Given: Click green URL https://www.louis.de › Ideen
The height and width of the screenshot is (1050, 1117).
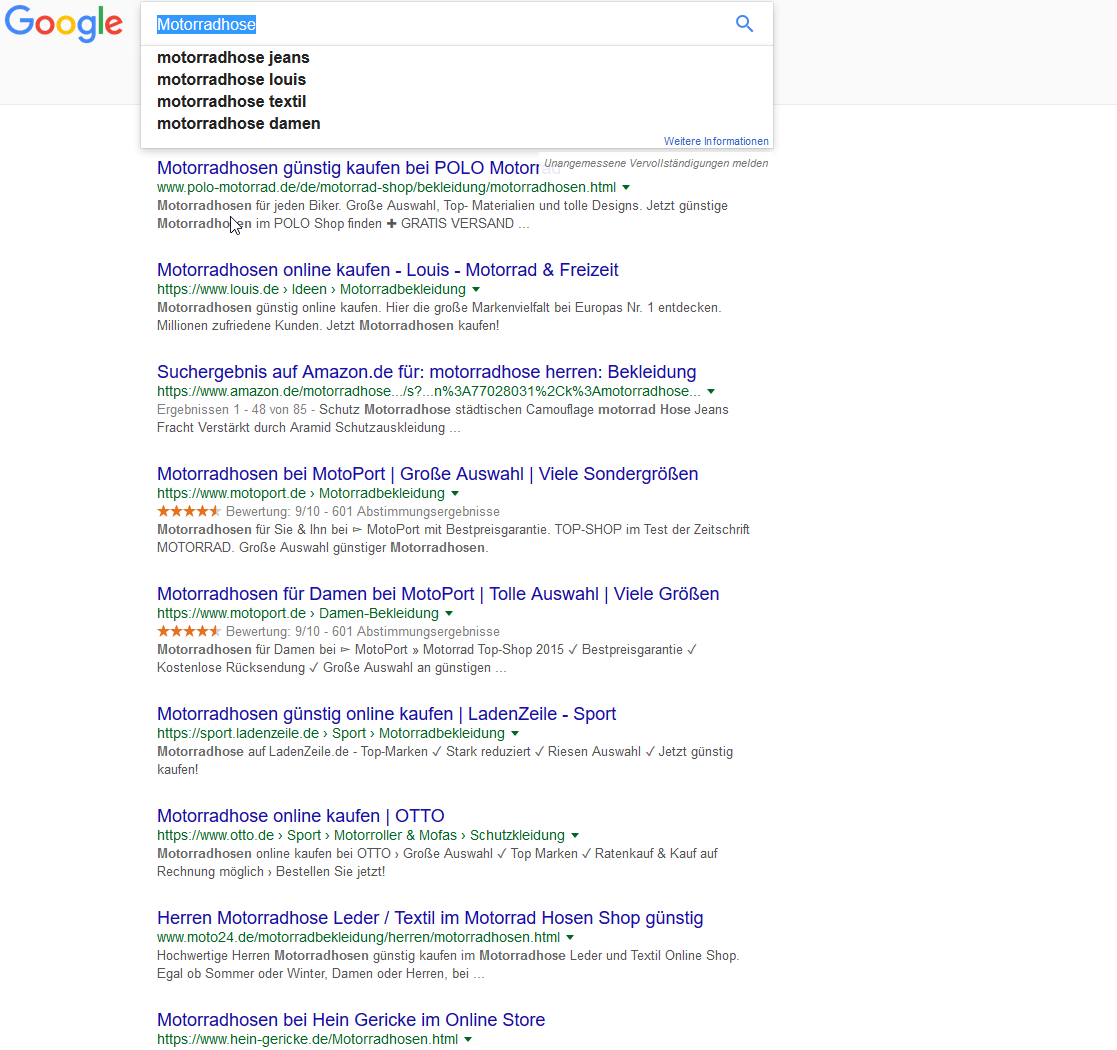Looking at the screenshot, I should coord(311,289).
